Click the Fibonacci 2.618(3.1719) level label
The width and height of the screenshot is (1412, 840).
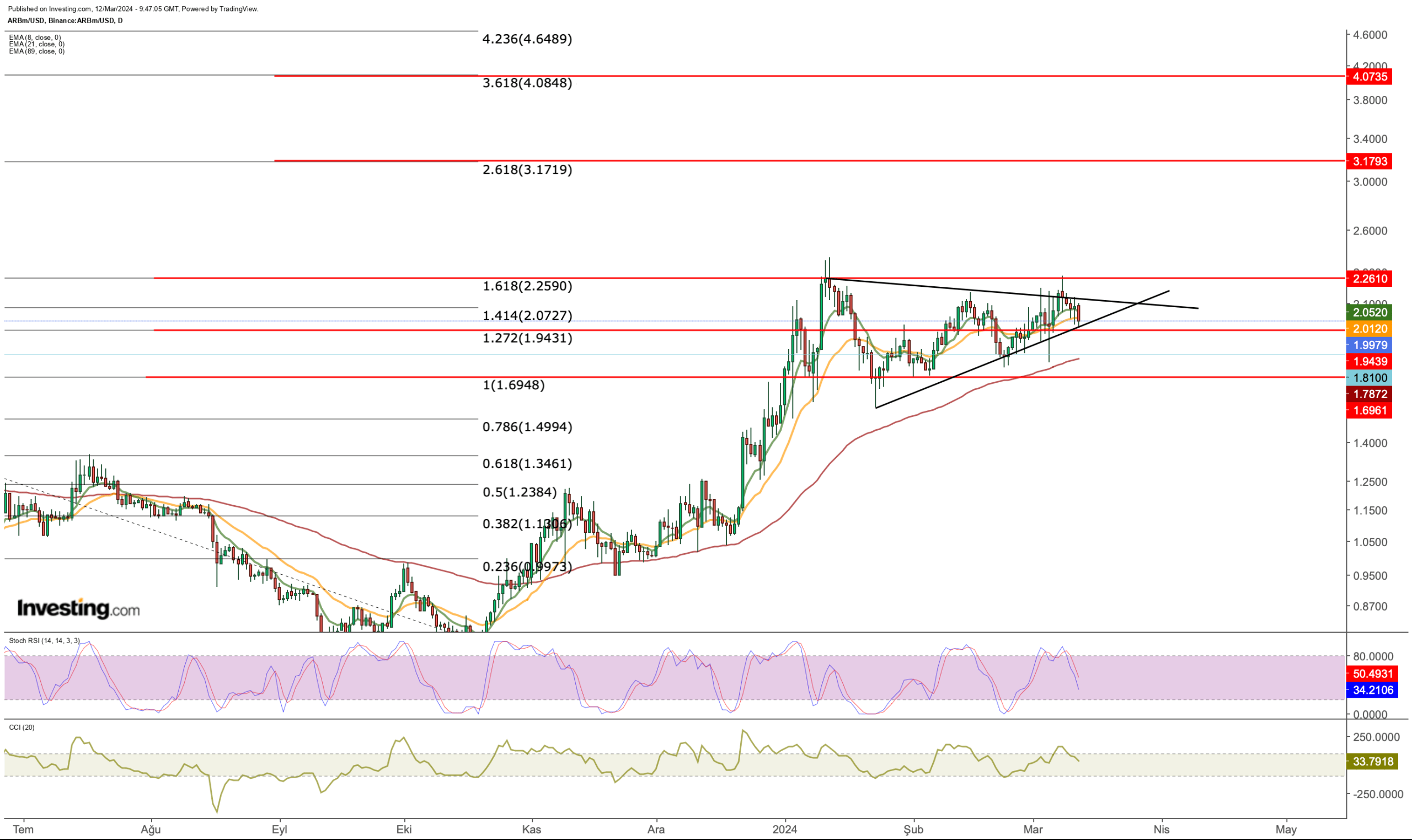pos(527,170)
